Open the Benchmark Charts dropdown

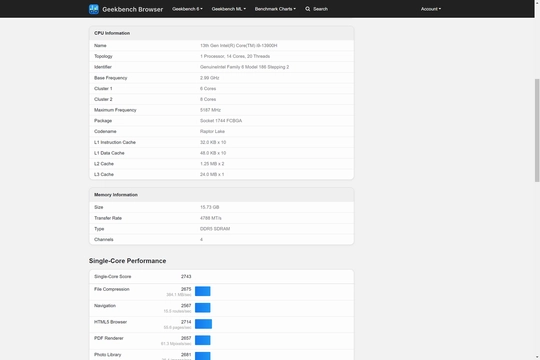275,9
